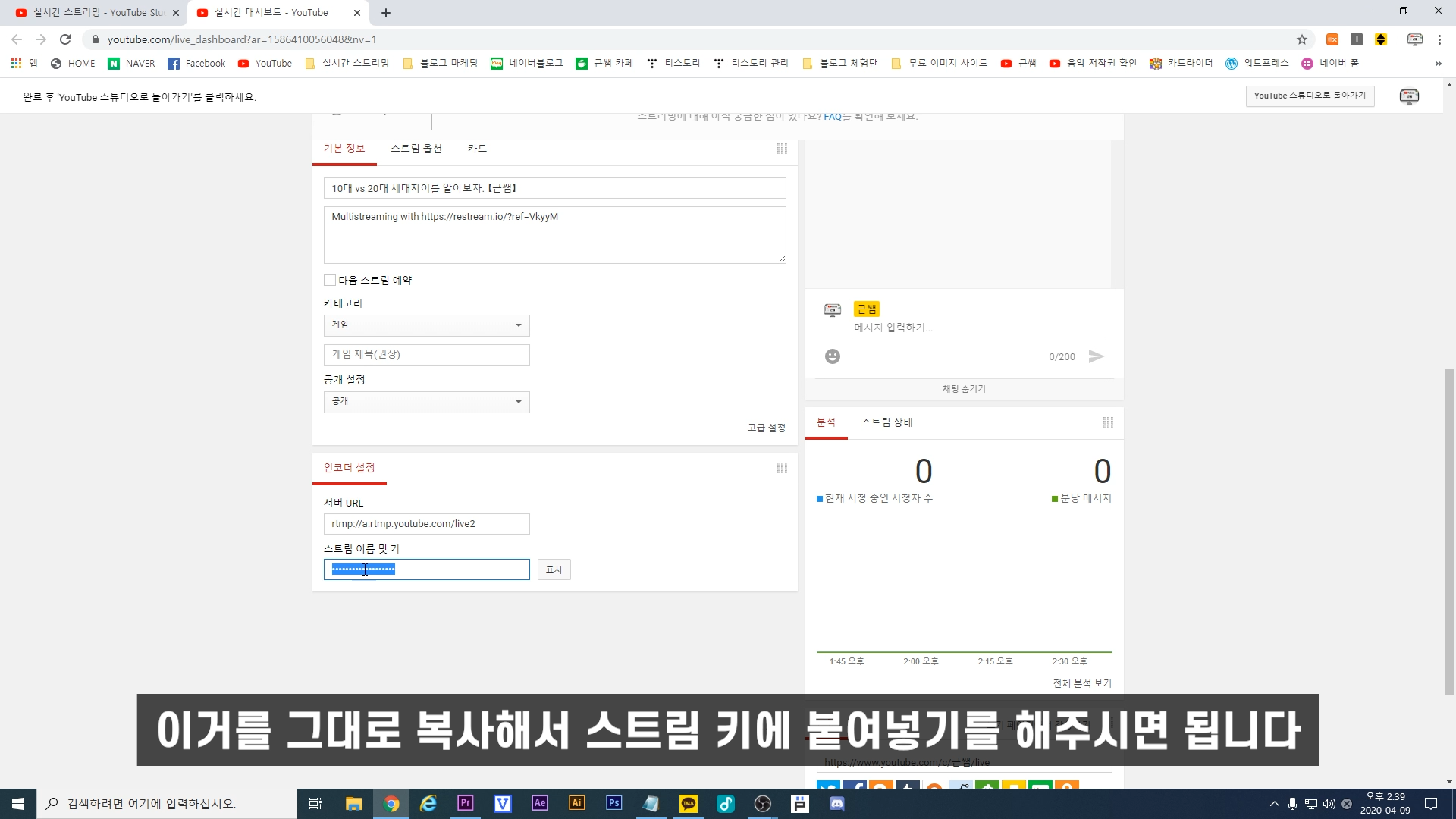Viewport: 1456px width, 819px height.
Task: Open the 고급 설정 link
Action: coord(766,428)
